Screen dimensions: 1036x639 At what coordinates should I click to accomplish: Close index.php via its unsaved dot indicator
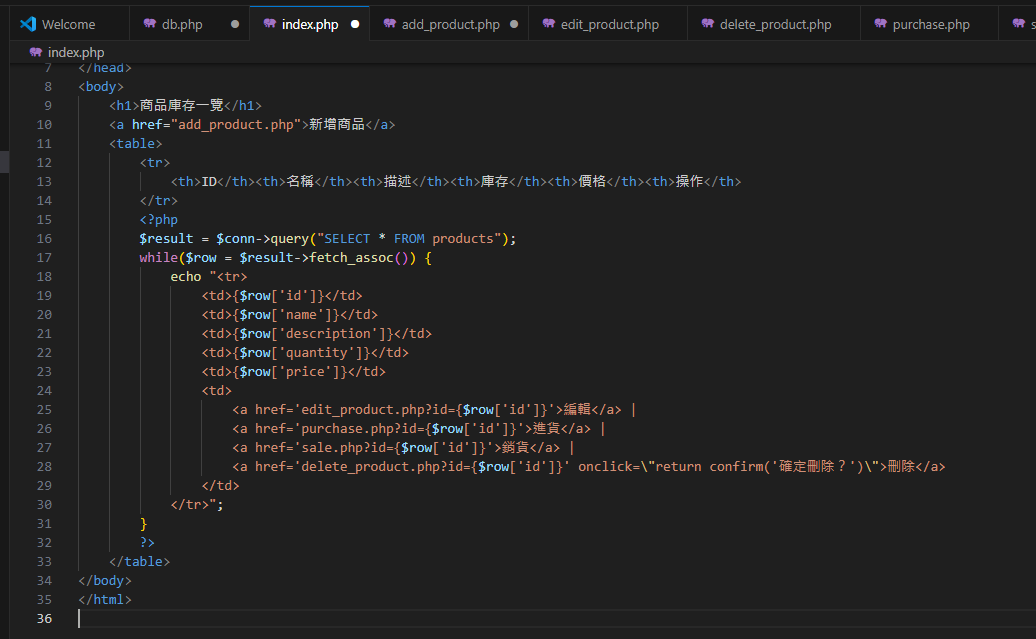pos(355,24)
